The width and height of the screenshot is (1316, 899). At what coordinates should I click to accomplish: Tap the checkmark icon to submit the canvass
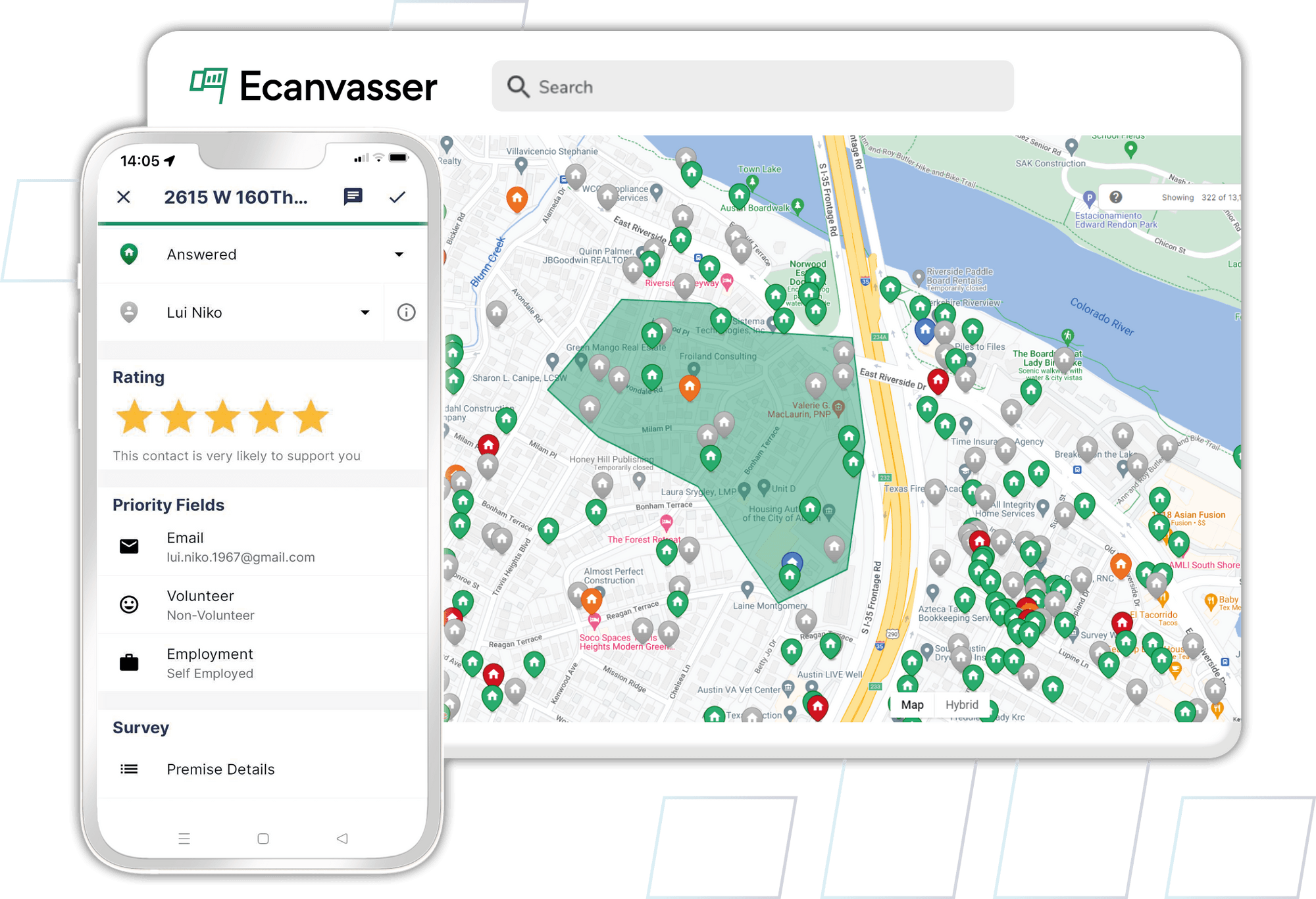(x=397, y=195)
